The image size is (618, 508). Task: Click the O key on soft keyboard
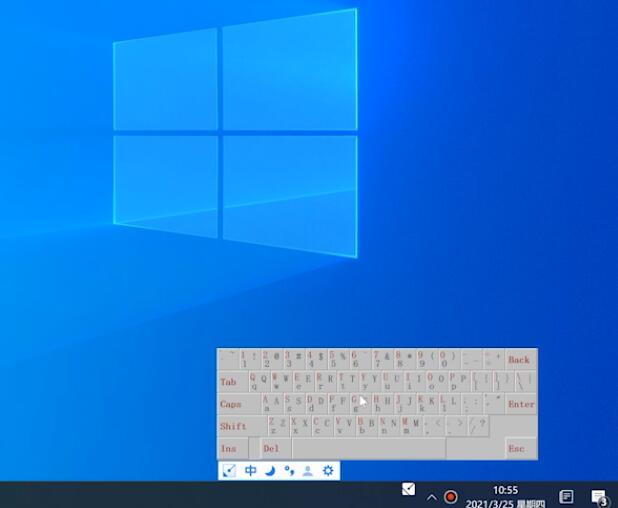pos(436,381)
